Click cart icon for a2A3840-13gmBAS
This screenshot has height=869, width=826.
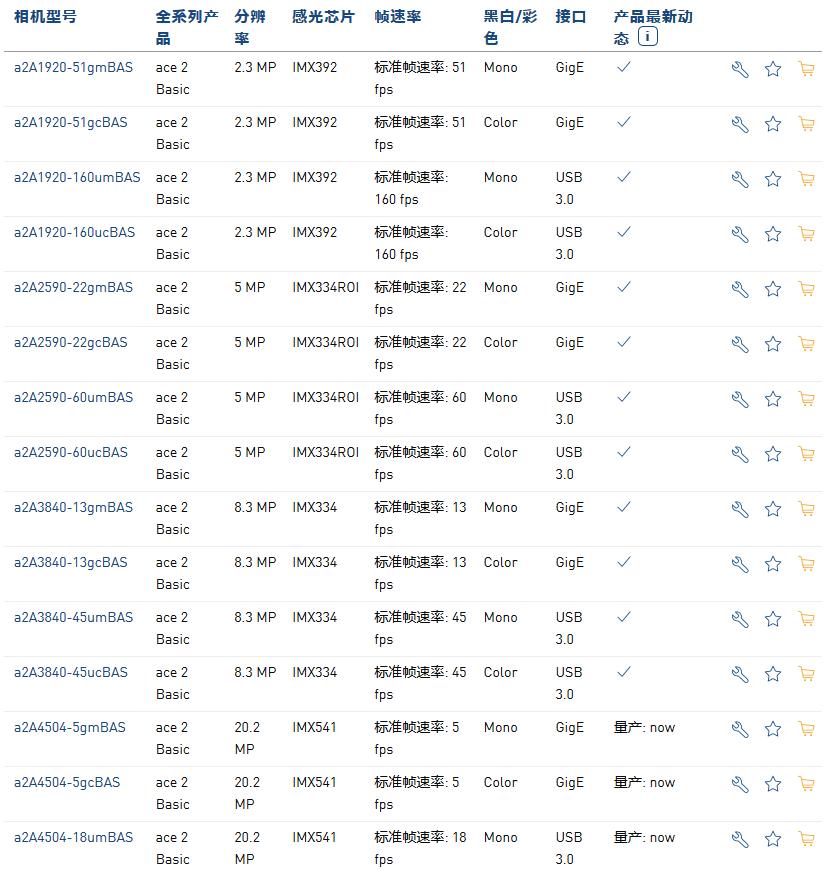click(x=807, y=508)
